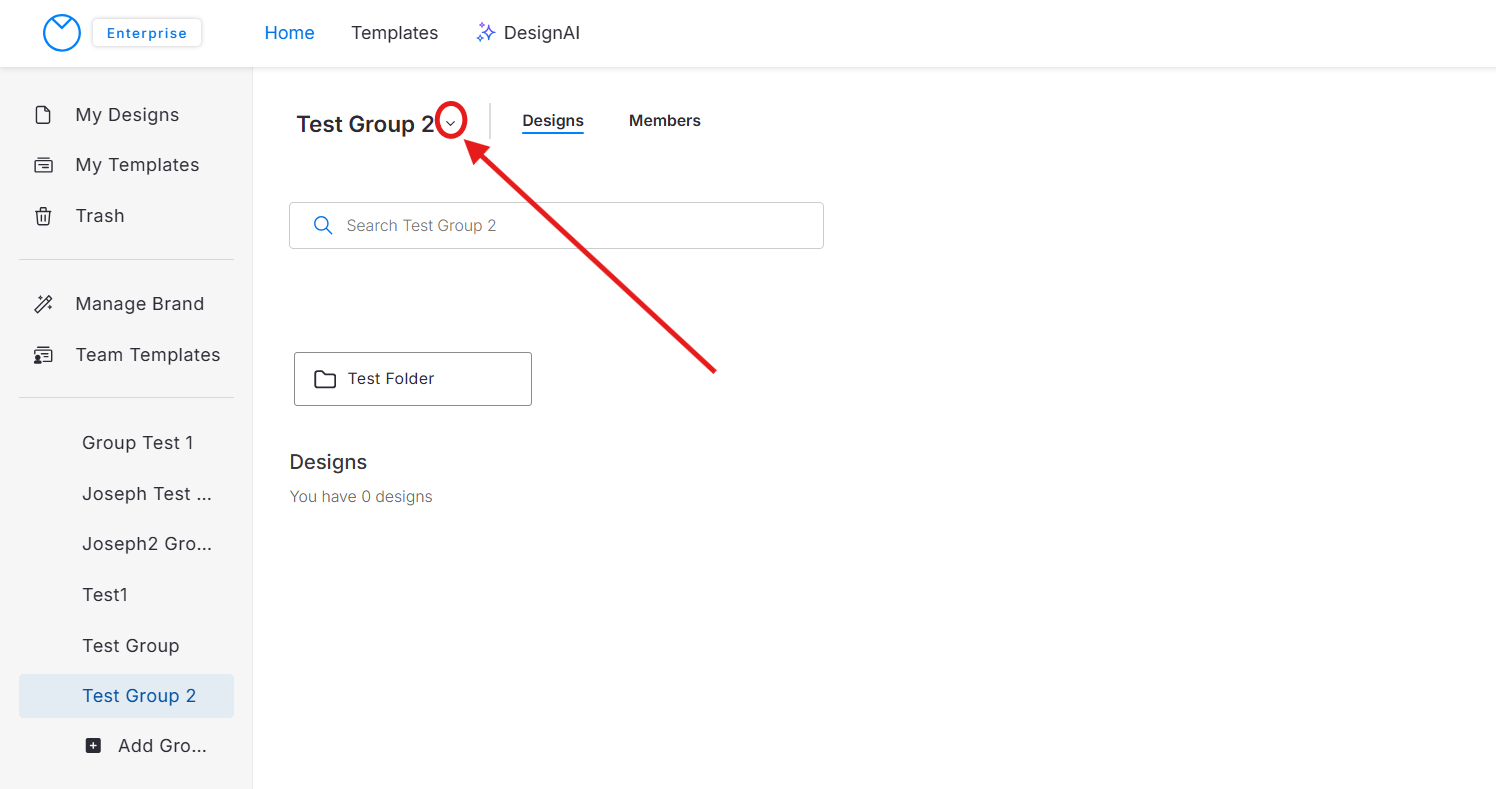1496x789 pixels.
Task: Select the Designs tab
Action: (552, 121)
